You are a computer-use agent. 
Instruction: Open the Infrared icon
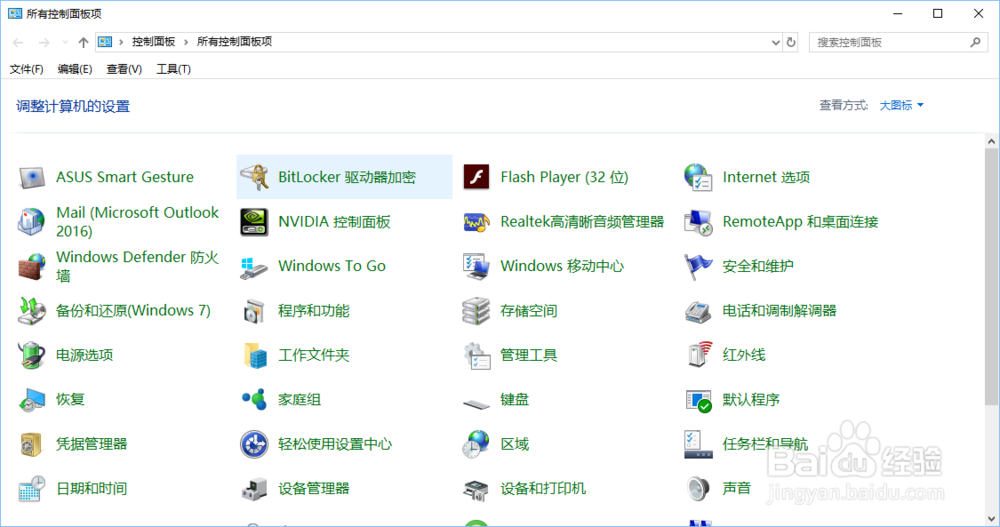tap(700, 355)
